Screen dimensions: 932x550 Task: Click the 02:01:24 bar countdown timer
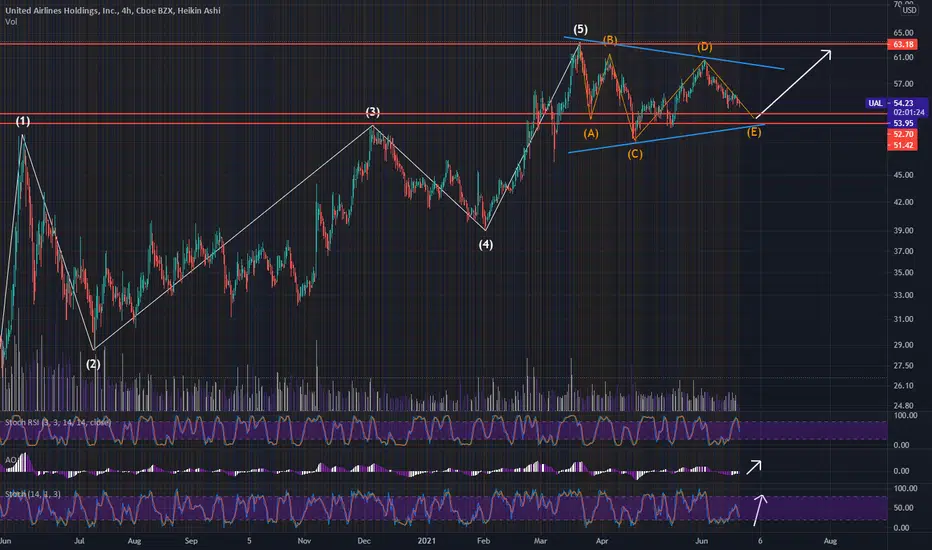(909, 112)
